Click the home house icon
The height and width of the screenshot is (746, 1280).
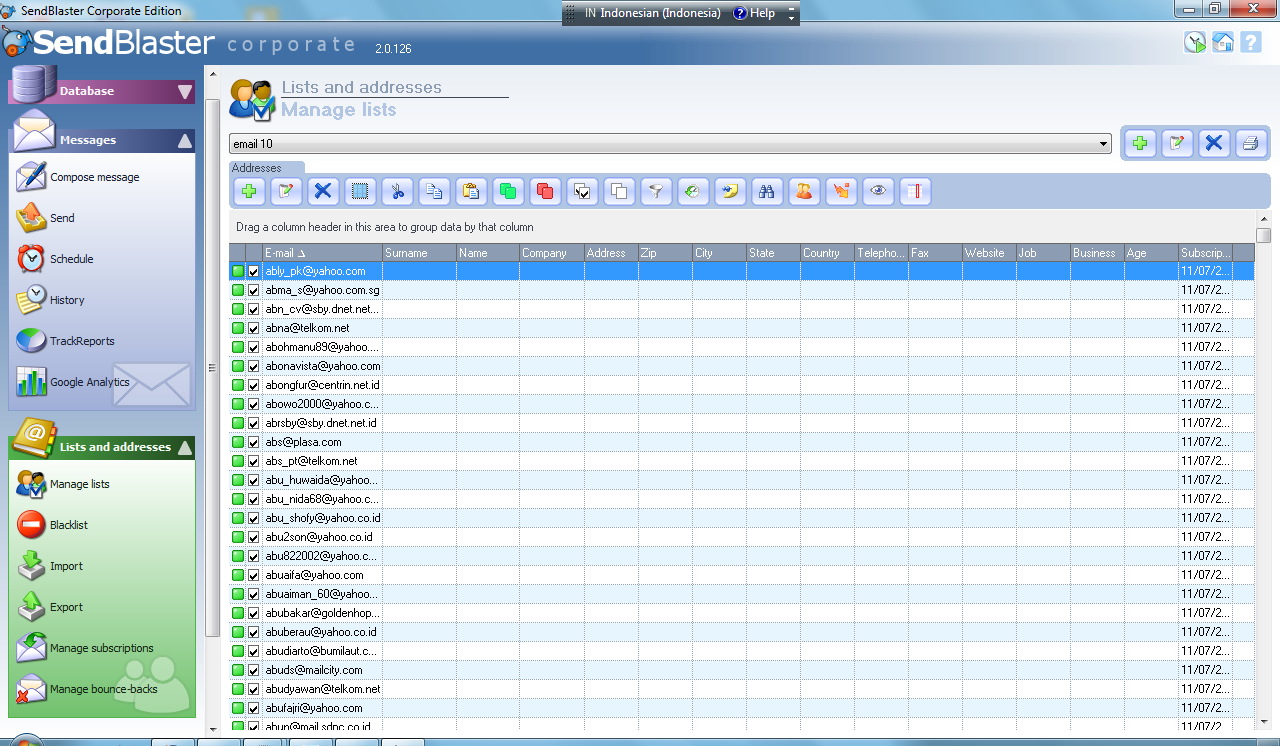(1223, 42)
